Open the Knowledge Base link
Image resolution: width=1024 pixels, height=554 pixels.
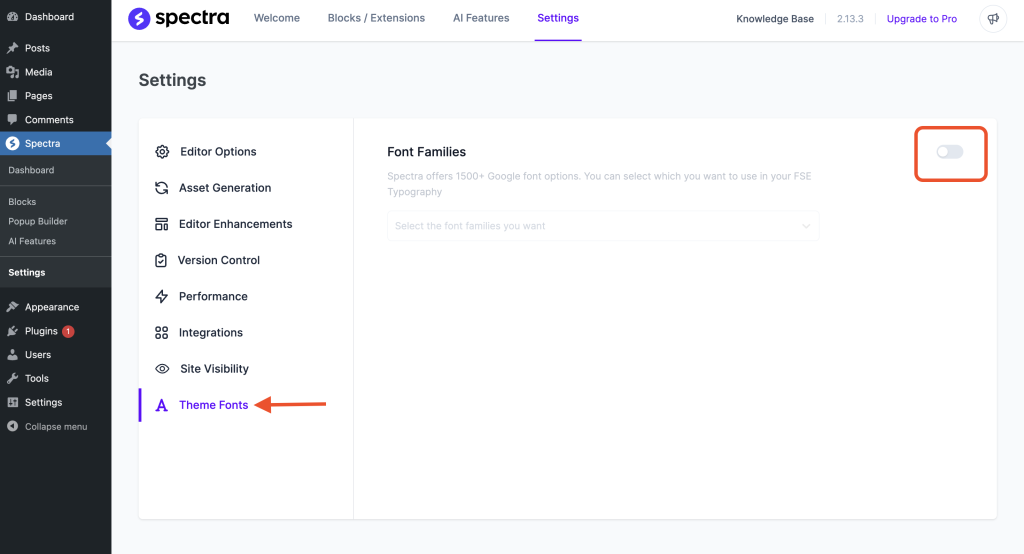pyautogui.click(x=774, y=19)
